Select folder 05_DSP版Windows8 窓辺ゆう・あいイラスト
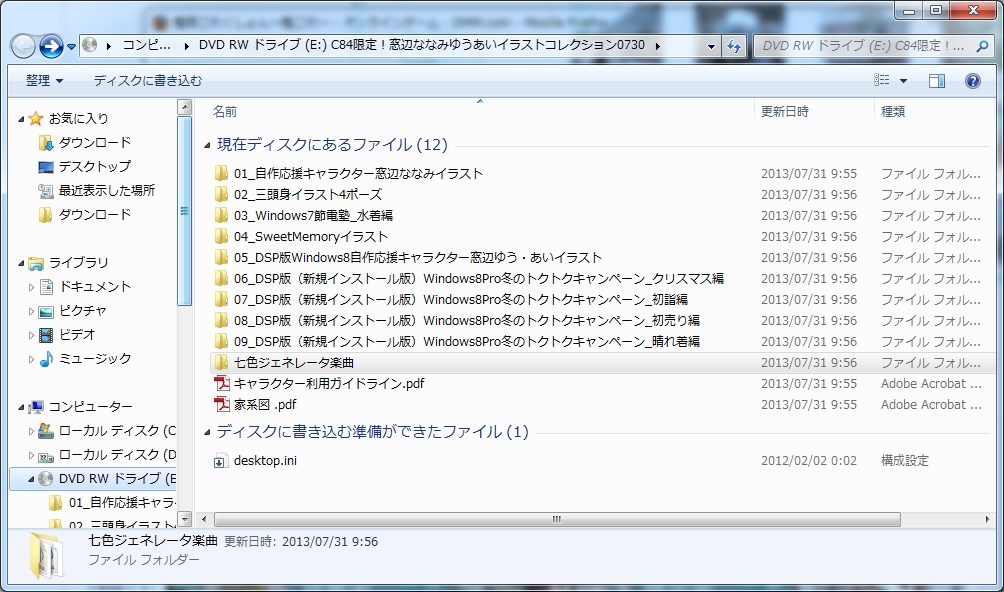Screen dimensions: 1004x592 click(x=417, y=258)
